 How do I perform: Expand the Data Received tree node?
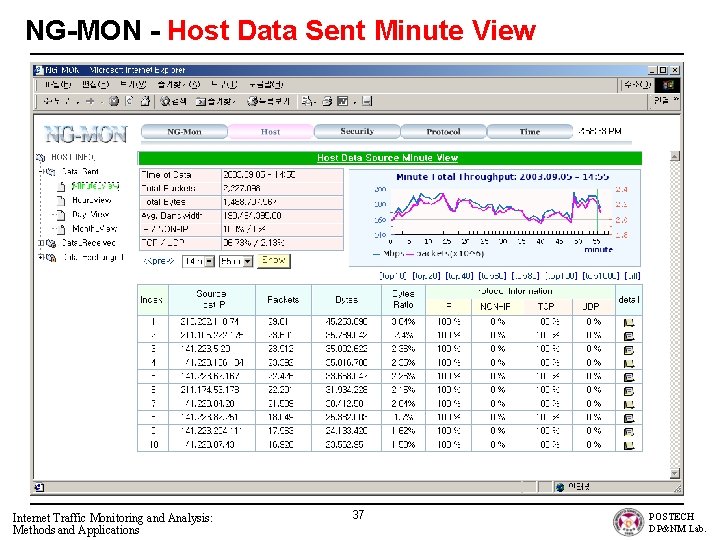[41, 243]
